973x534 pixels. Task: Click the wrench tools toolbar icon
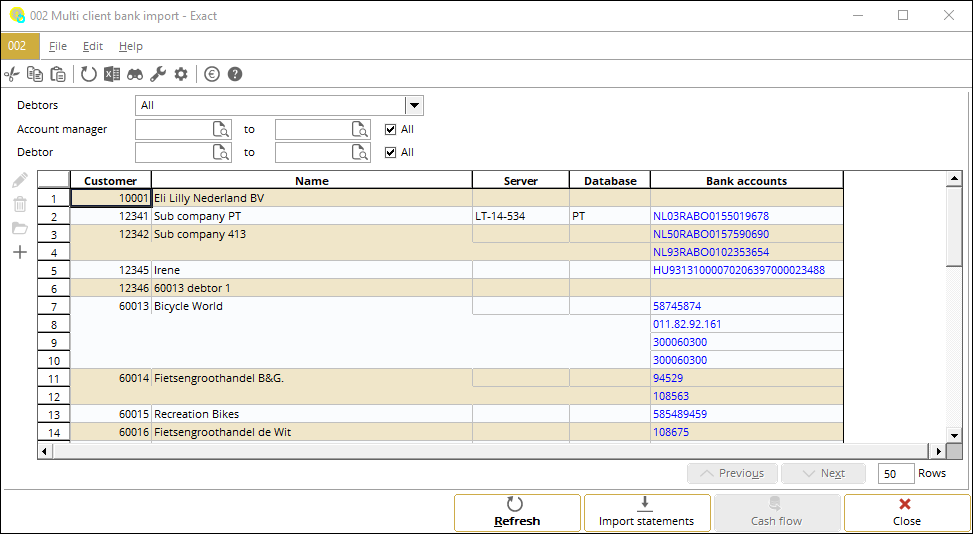[x=158, y=74]
